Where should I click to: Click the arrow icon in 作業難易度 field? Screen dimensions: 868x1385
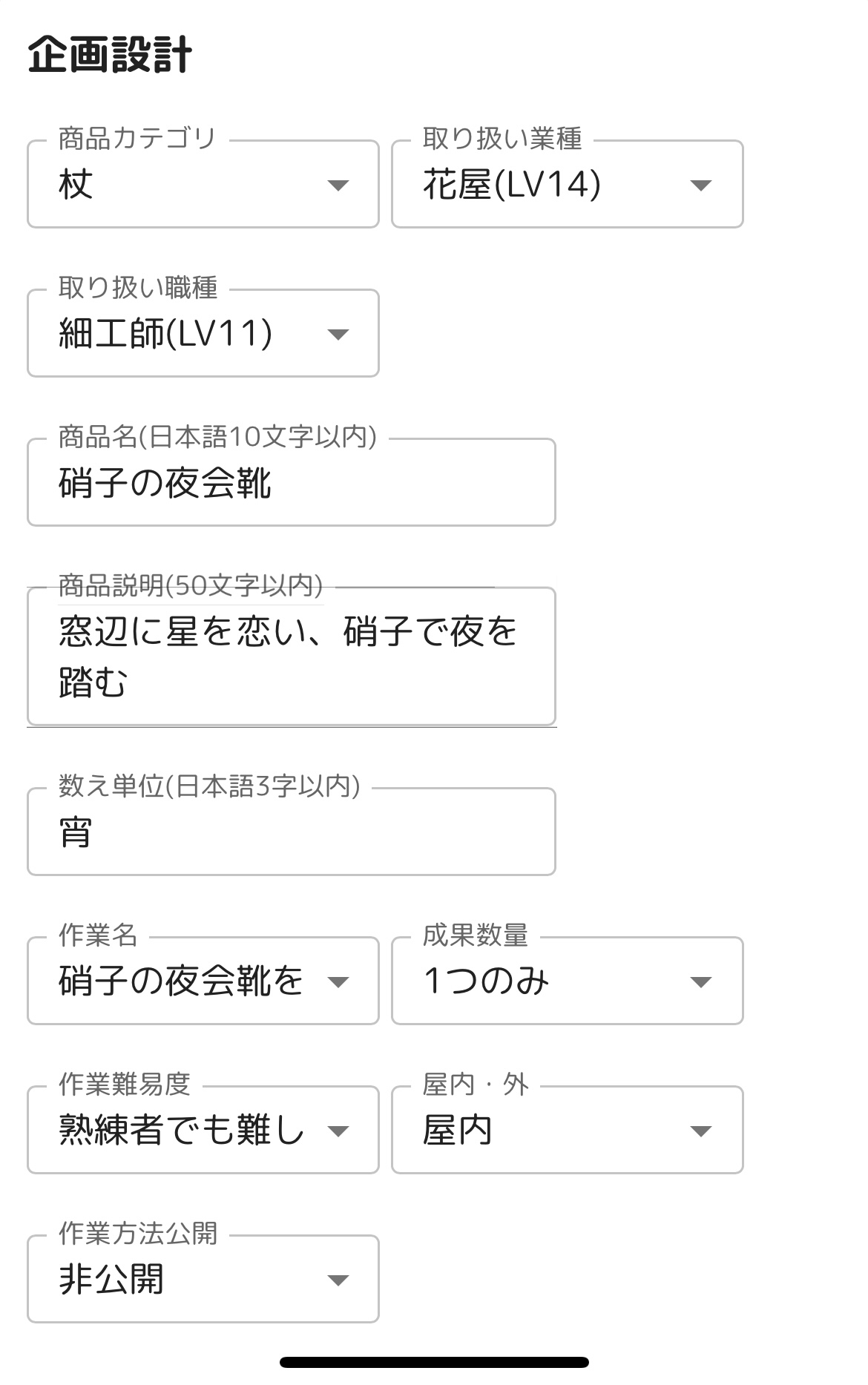(x=338, y=1131)
